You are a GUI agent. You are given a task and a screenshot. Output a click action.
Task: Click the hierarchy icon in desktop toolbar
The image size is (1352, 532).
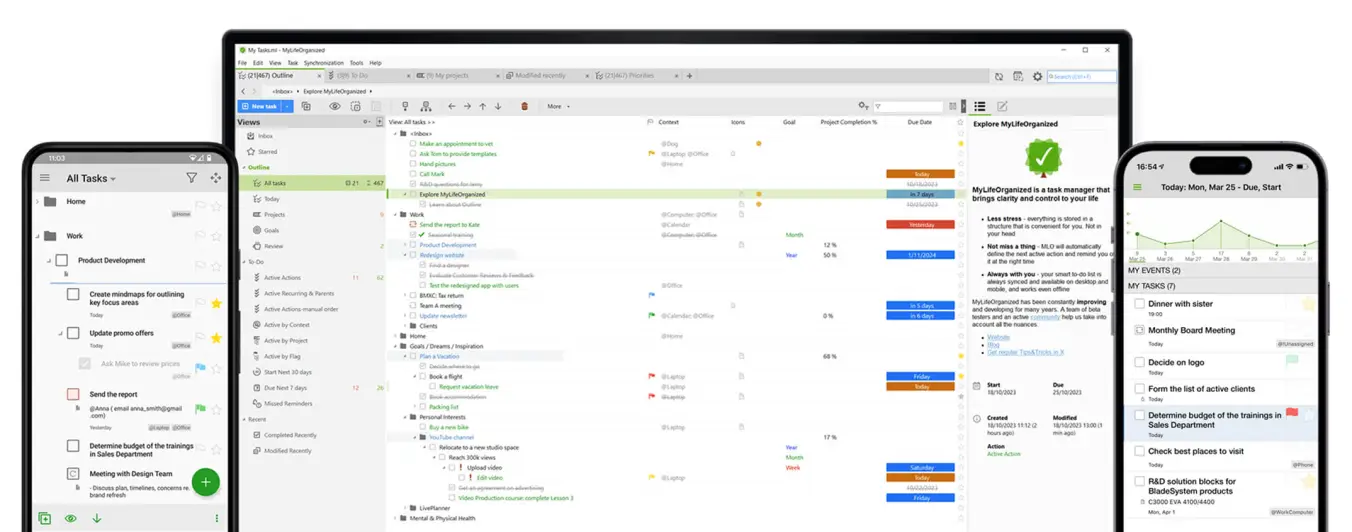click(x=426, y=106)
